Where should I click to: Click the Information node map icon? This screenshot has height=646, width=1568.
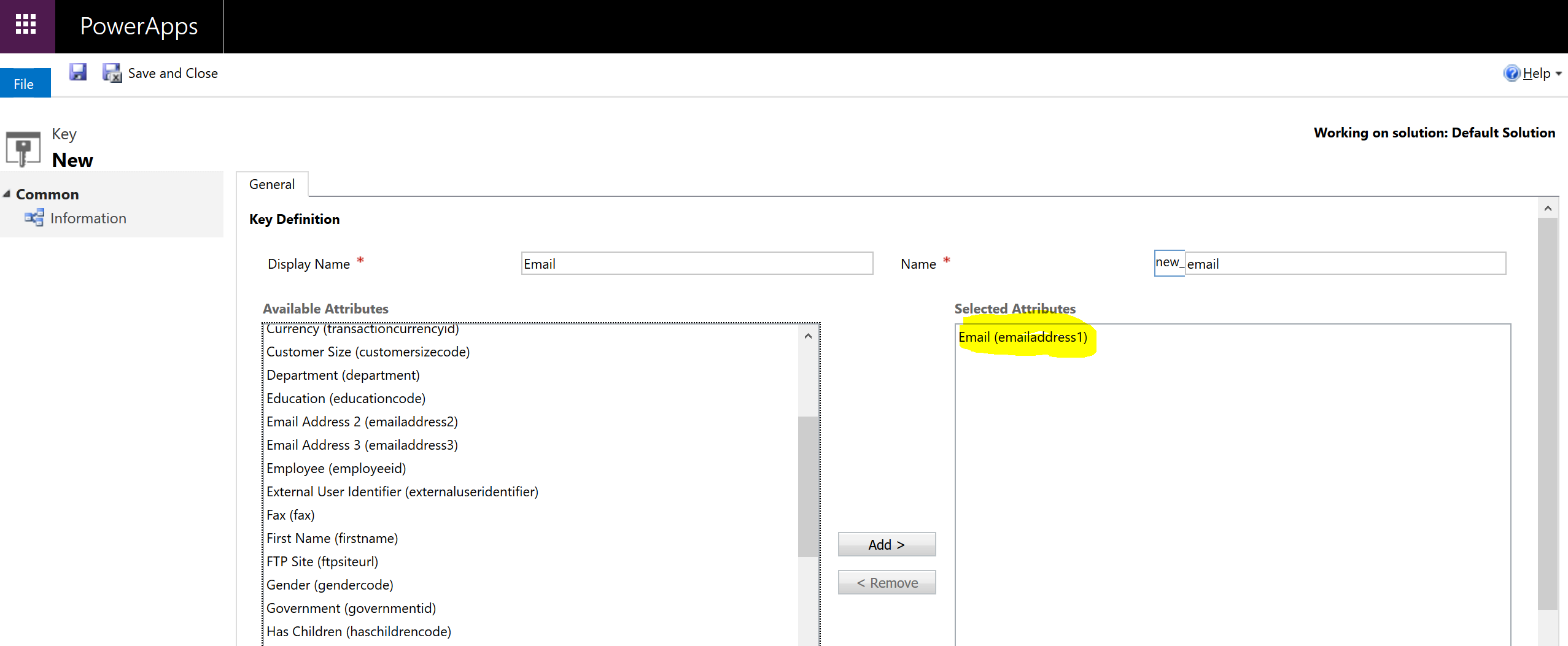click(34, 218)
